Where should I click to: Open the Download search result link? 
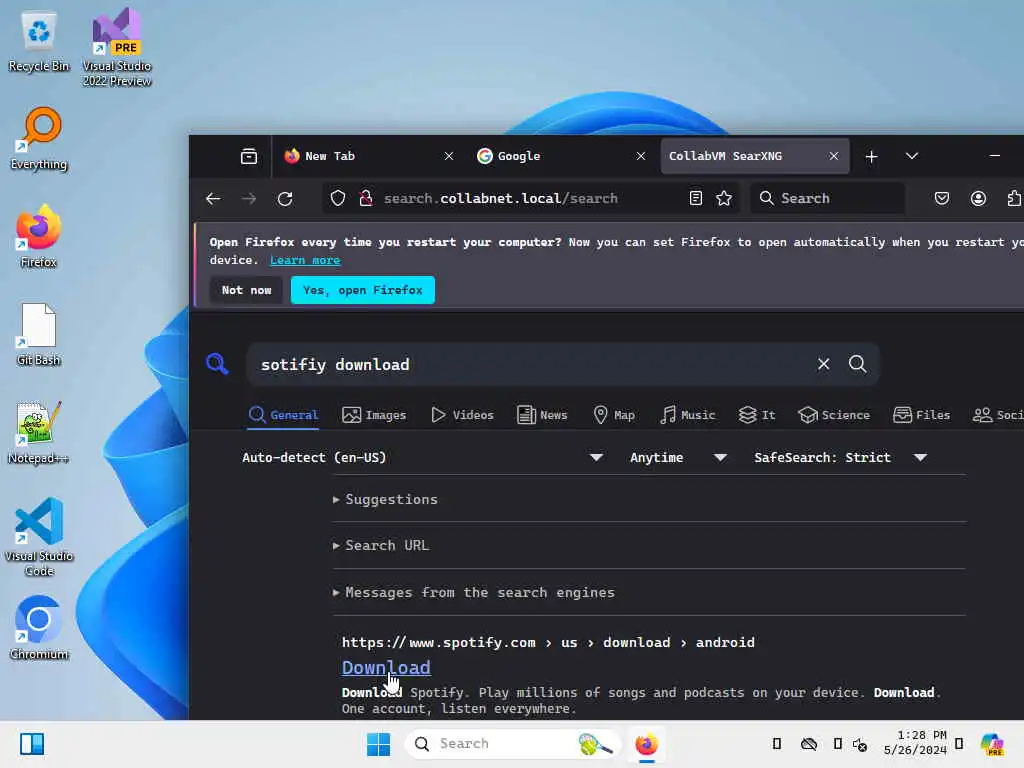tap(386, 667)
